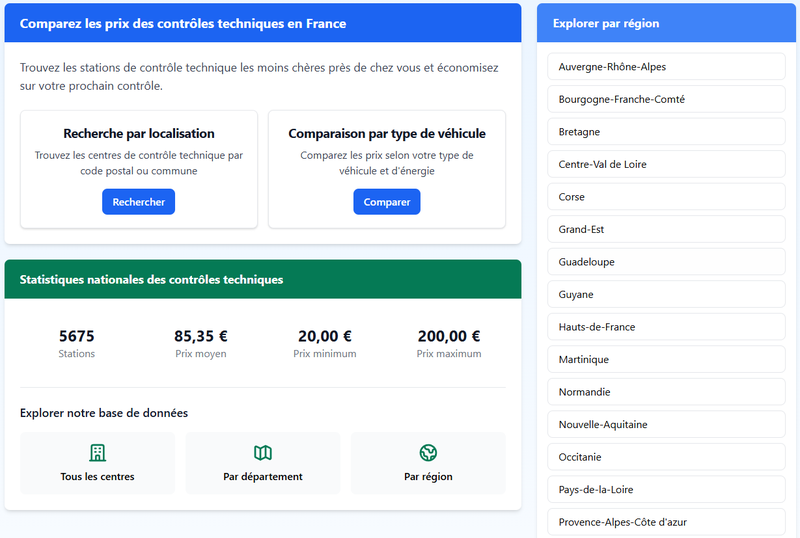This screenshot has width=800, height=538.
Task: Open the Normandie region
Action: click(666, 392)
